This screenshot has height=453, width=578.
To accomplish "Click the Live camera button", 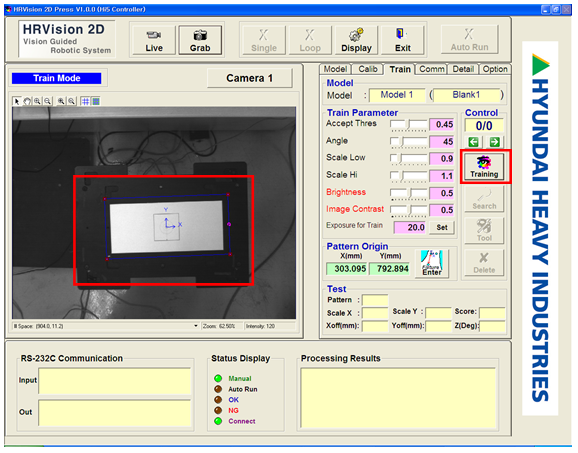I will pyautogui.click(x=154, y=40).
